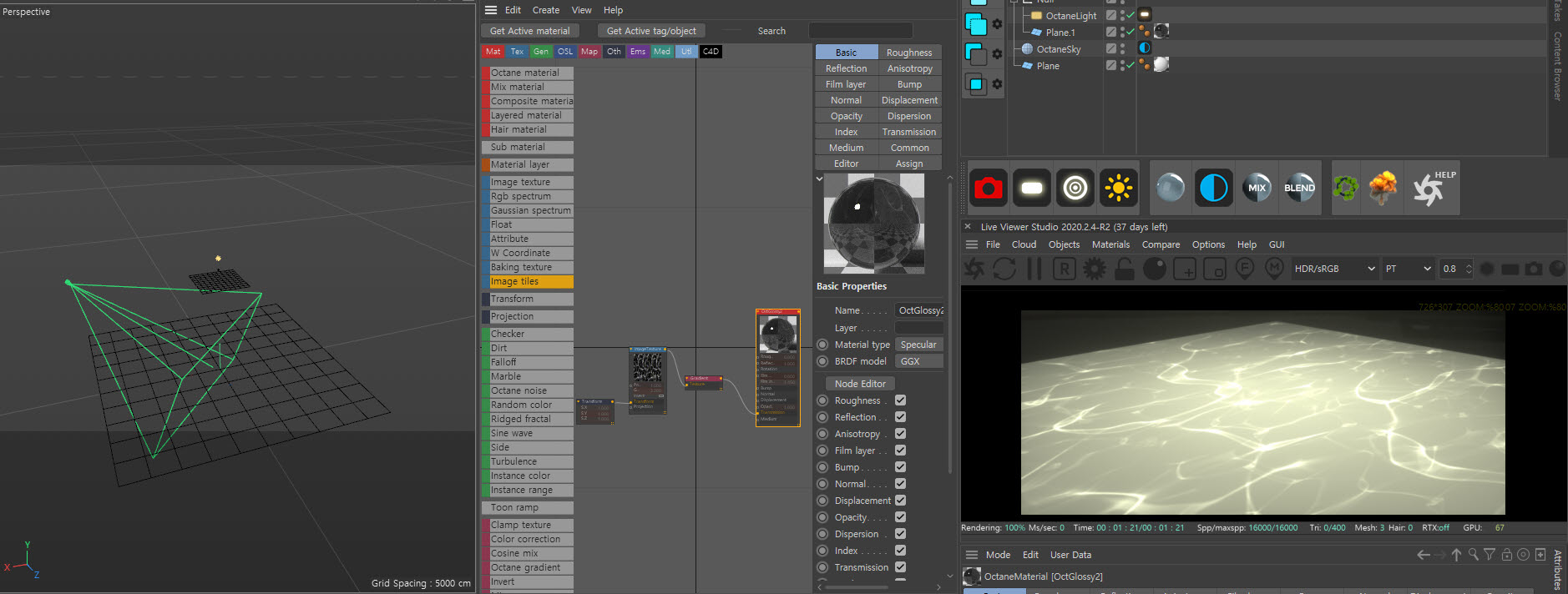Open the Live Viewer hamburger menu
This screenshot has height=594, width=1568.
pos(972,244)
